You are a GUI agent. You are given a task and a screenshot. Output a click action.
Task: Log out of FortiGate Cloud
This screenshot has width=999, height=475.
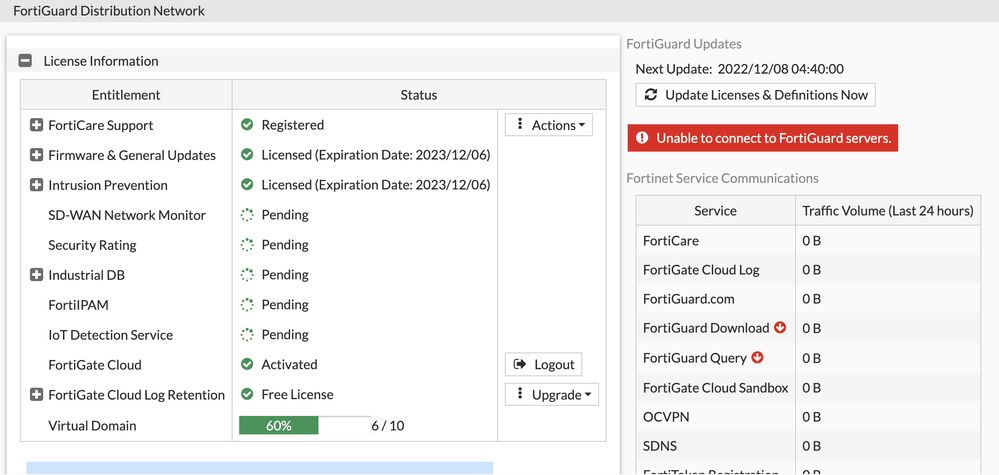click(543, 365)
